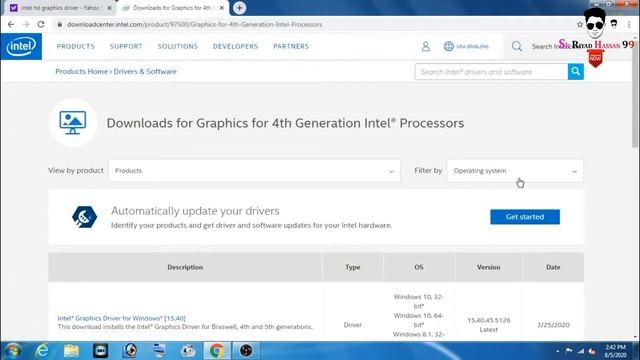
Task: Click the taskbar icon right of folders
Action: tap(100, 351)
